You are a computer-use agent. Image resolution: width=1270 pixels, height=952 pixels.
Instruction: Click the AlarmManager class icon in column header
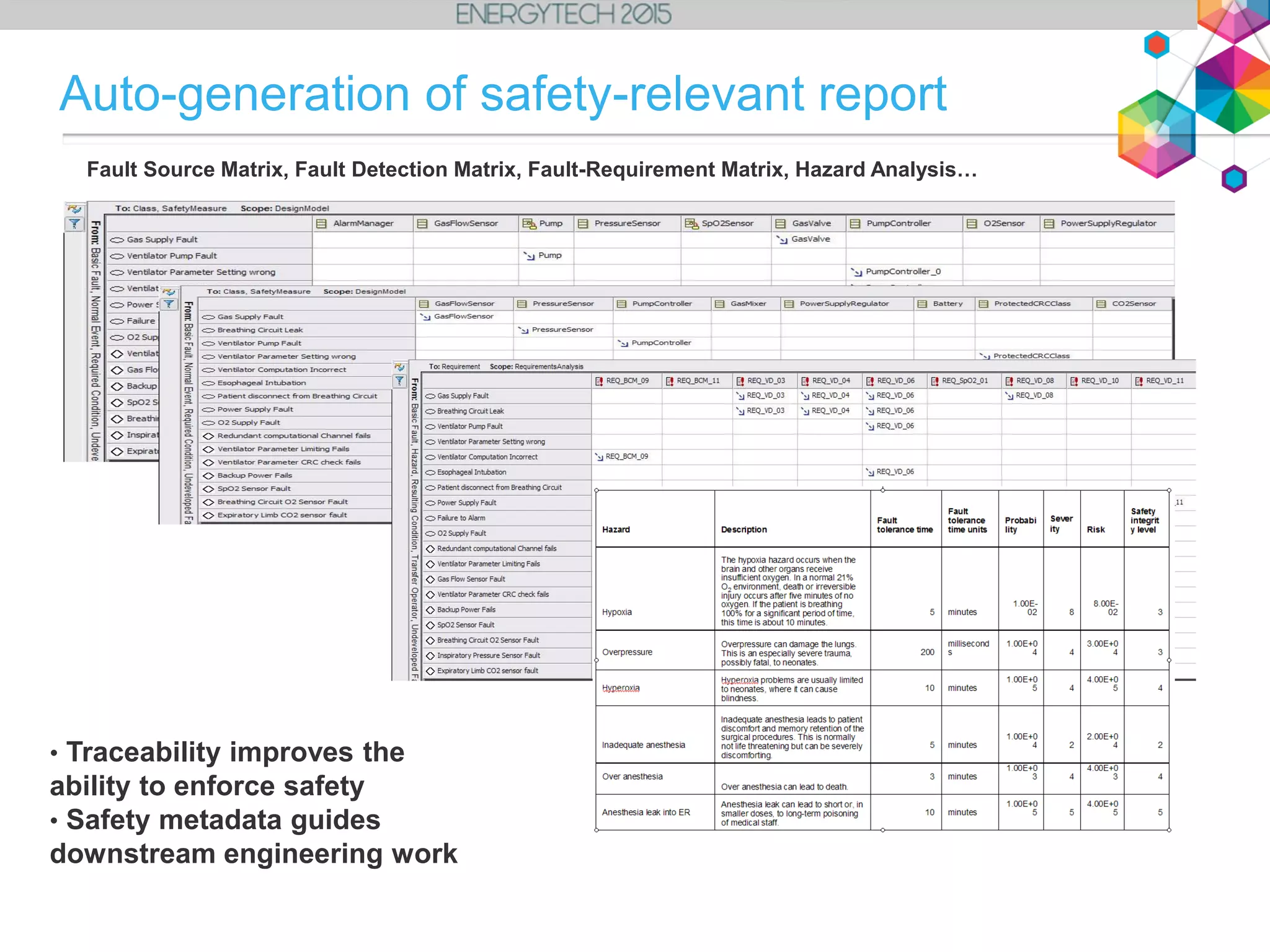[322, 224]
